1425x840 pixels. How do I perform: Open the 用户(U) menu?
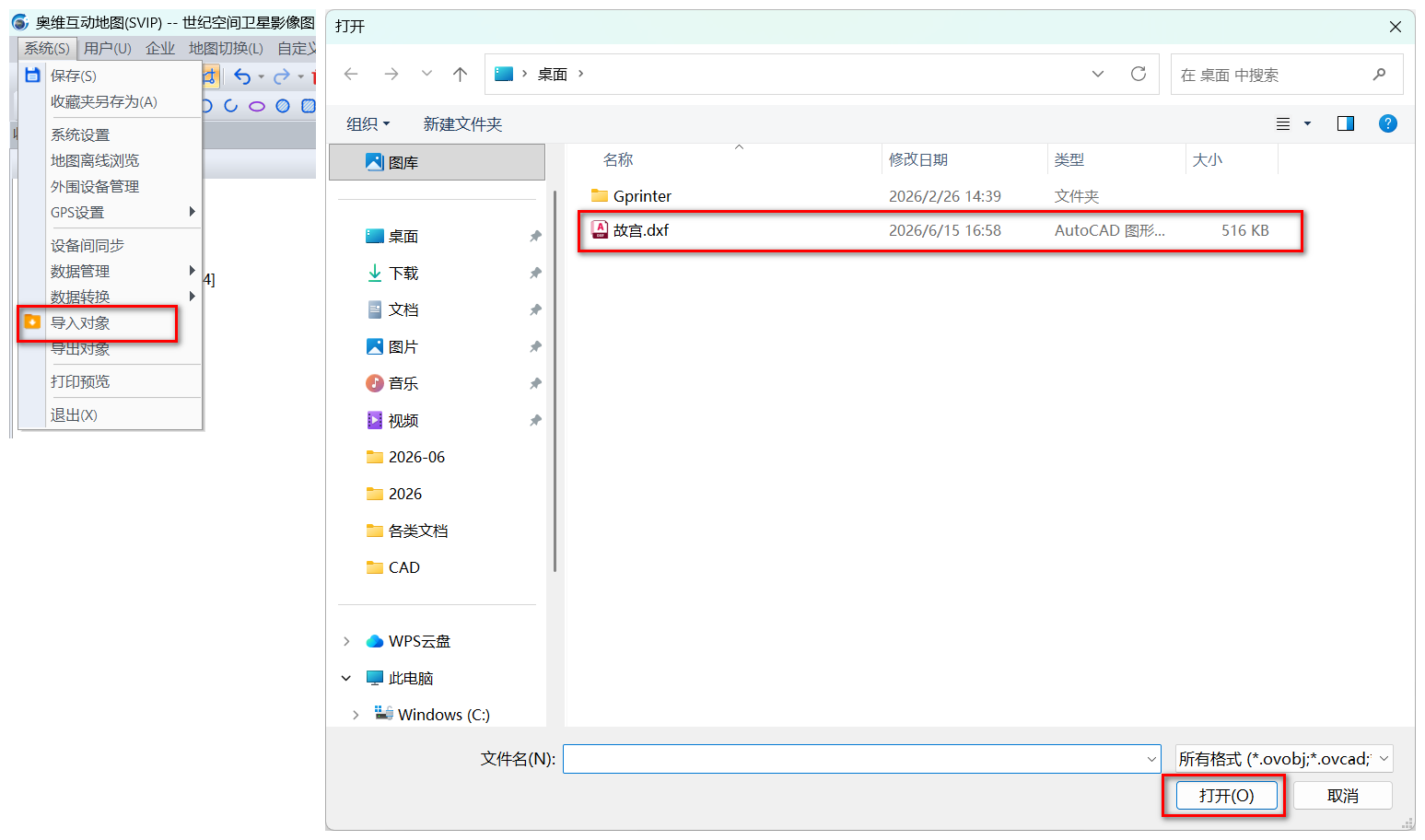click(108, 49)
